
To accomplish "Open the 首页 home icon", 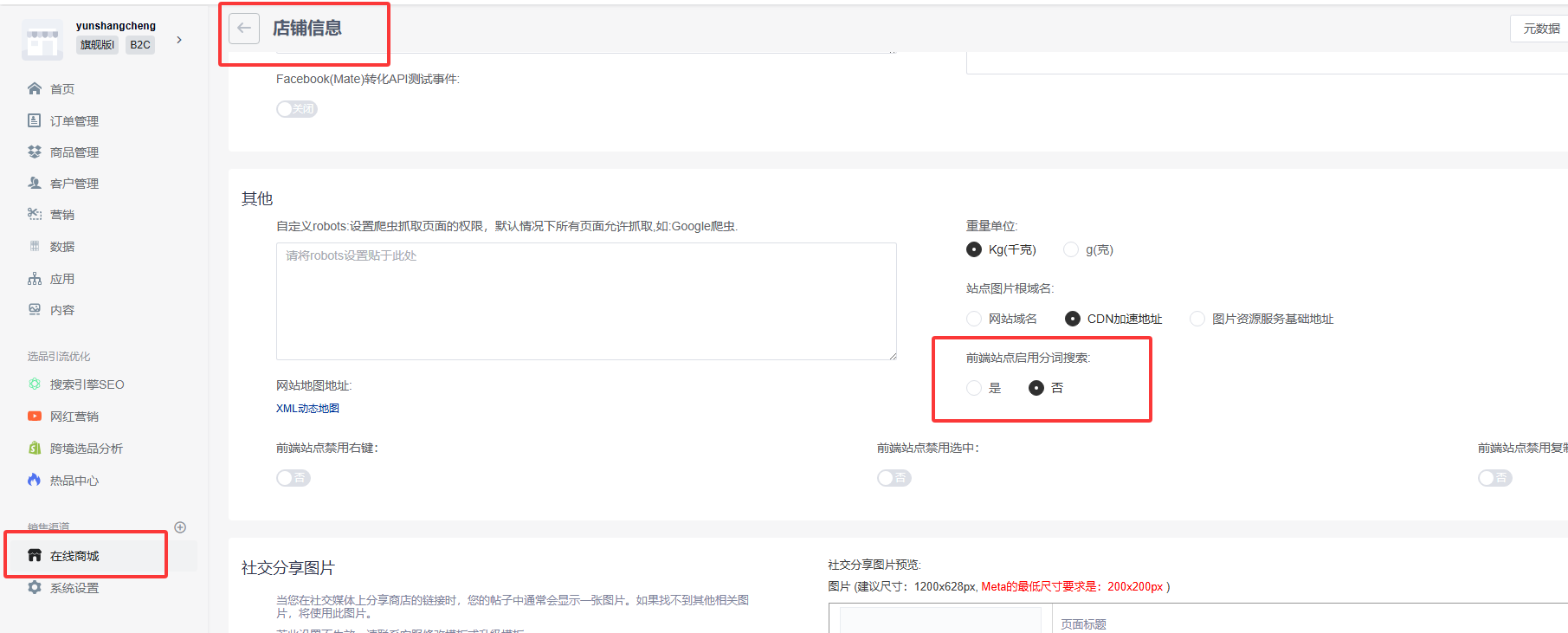I will (35, 88).
